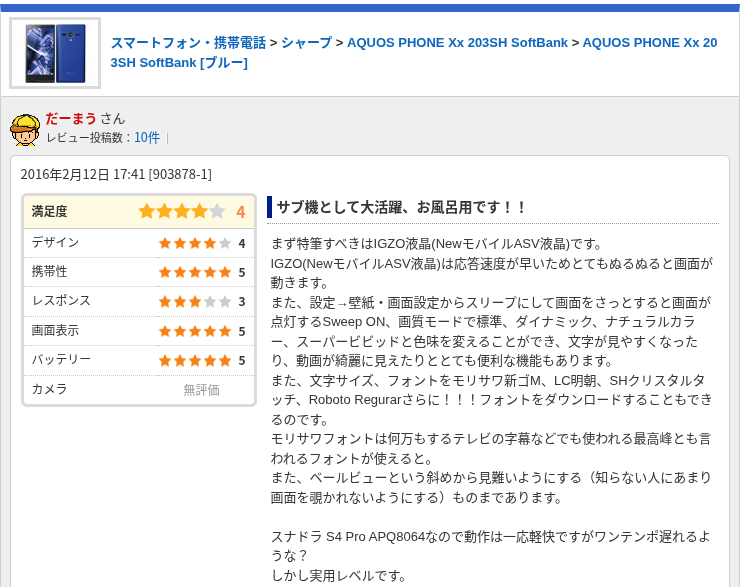Click the 携帯性 star rating
The width and height of the screenshot is (744, 587).
click(195, 272)
